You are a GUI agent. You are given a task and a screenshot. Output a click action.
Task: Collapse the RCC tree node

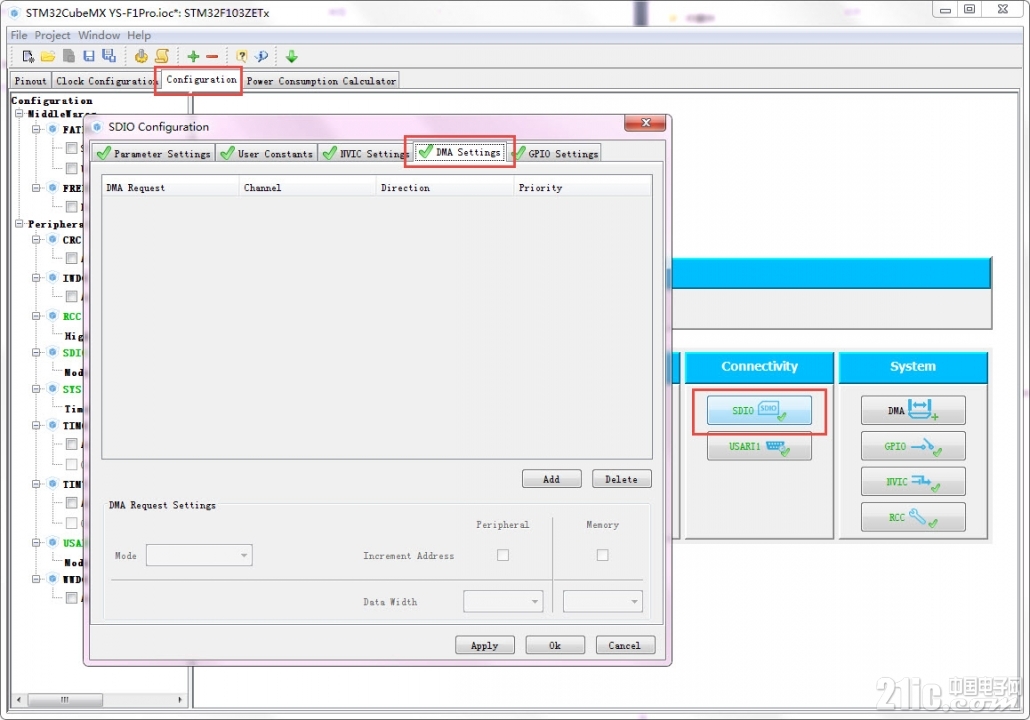click(x=37, y=316)
